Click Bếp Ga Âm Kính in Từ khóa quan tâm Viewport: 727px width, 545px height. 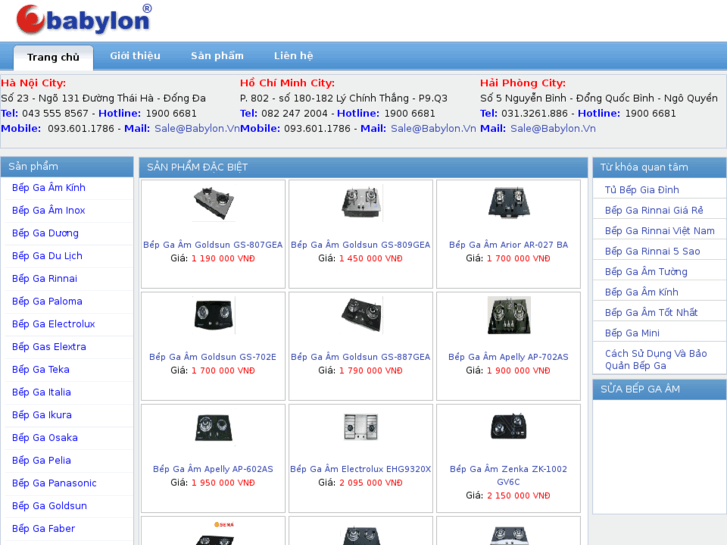(641, 292)
